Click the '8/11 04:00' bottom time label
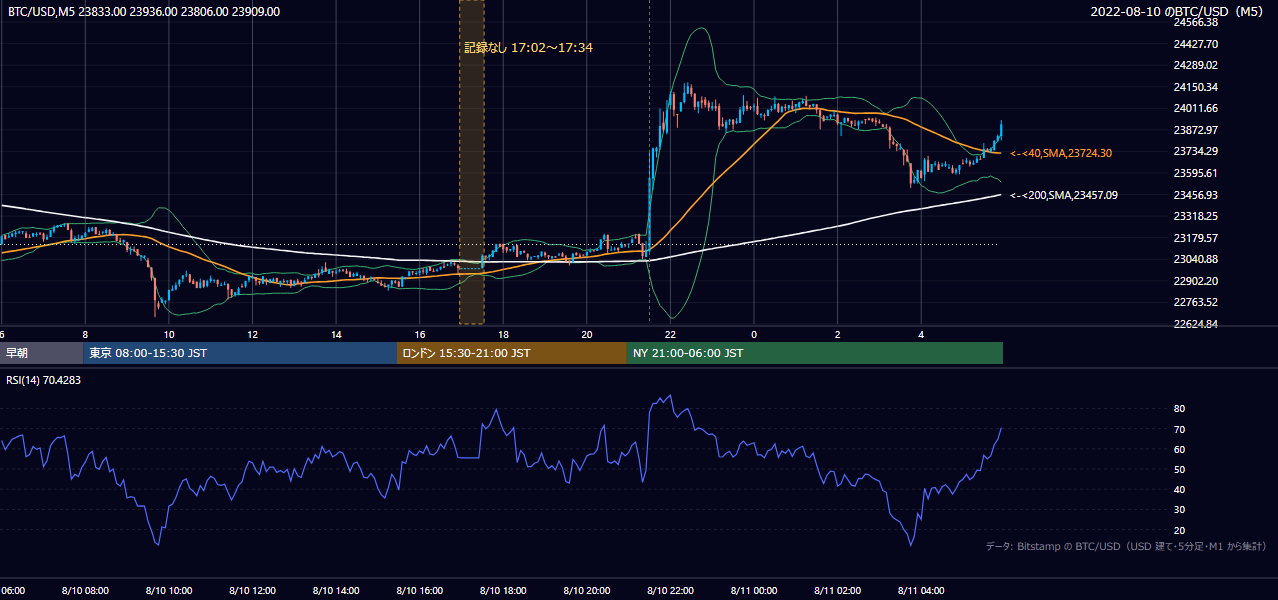The width and height of the screenshot is (1278, 600). click(x=921, y=590)
